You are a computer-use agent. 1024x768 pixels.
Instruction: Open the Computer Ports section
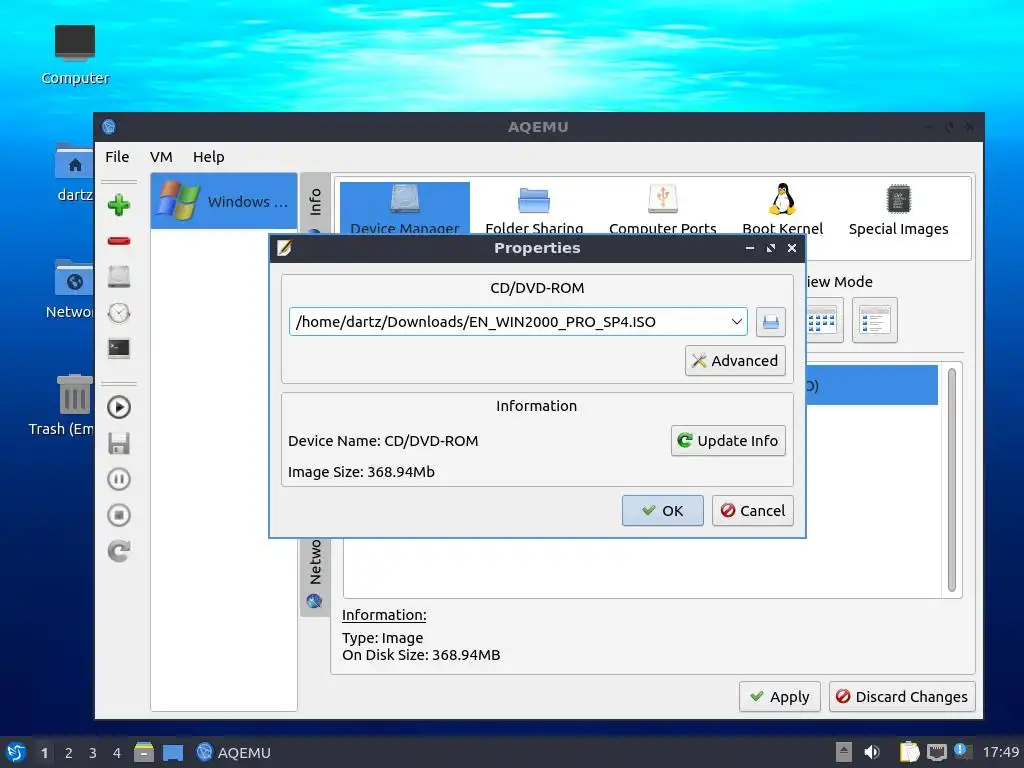(x=663, y=209)
